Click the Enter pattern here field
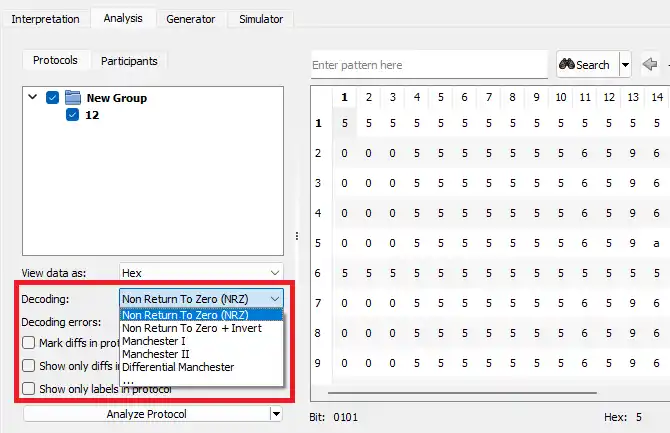670x433 pixels. pos(429,65)
